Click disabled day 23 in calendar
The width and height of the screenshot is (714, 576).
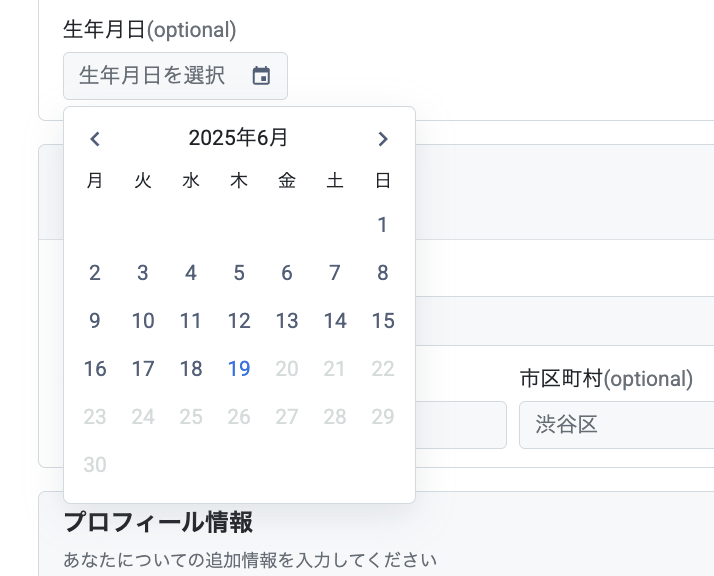click(95, 417)
